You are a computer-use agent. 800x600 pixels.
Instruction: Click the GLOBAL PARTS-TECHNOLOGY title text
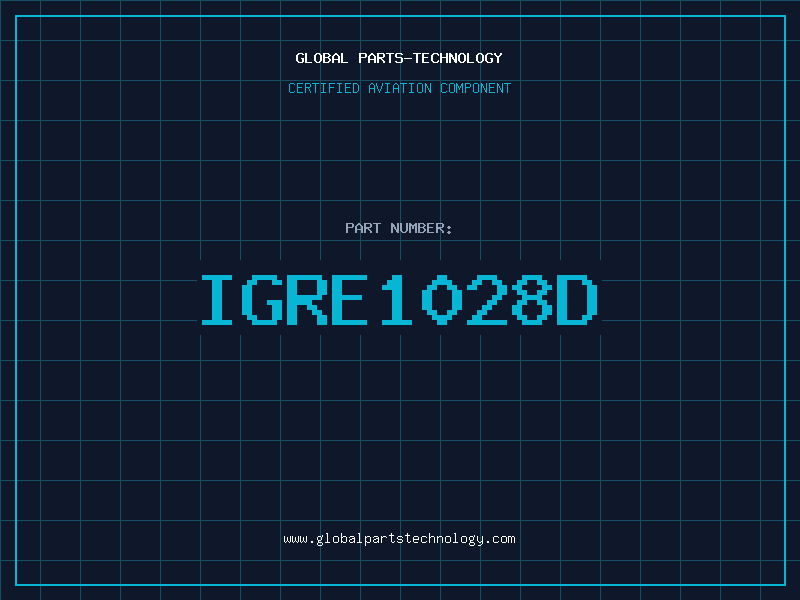[399, 58]
